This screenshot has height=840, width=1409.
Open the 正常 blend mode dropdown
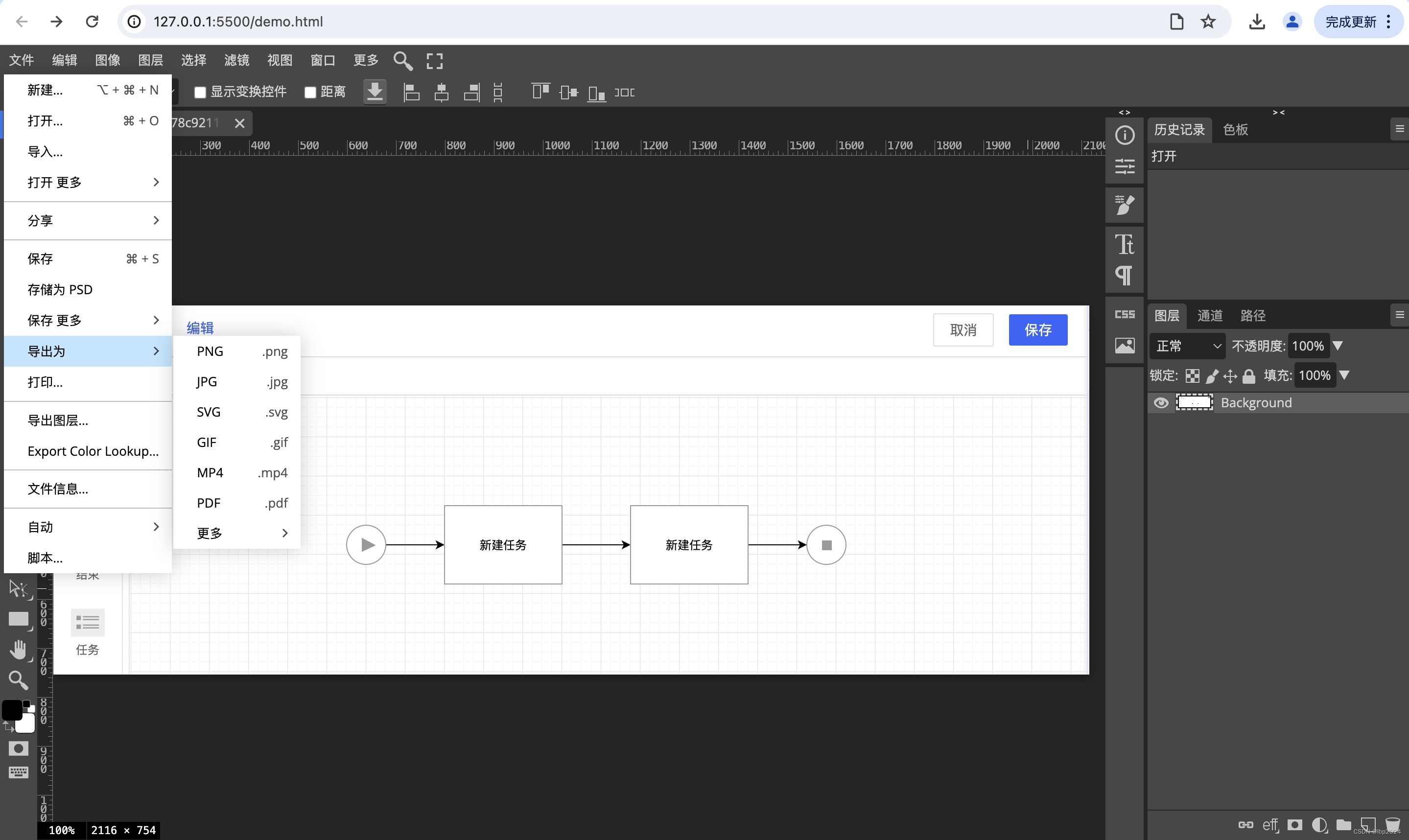click(1187, 346)
